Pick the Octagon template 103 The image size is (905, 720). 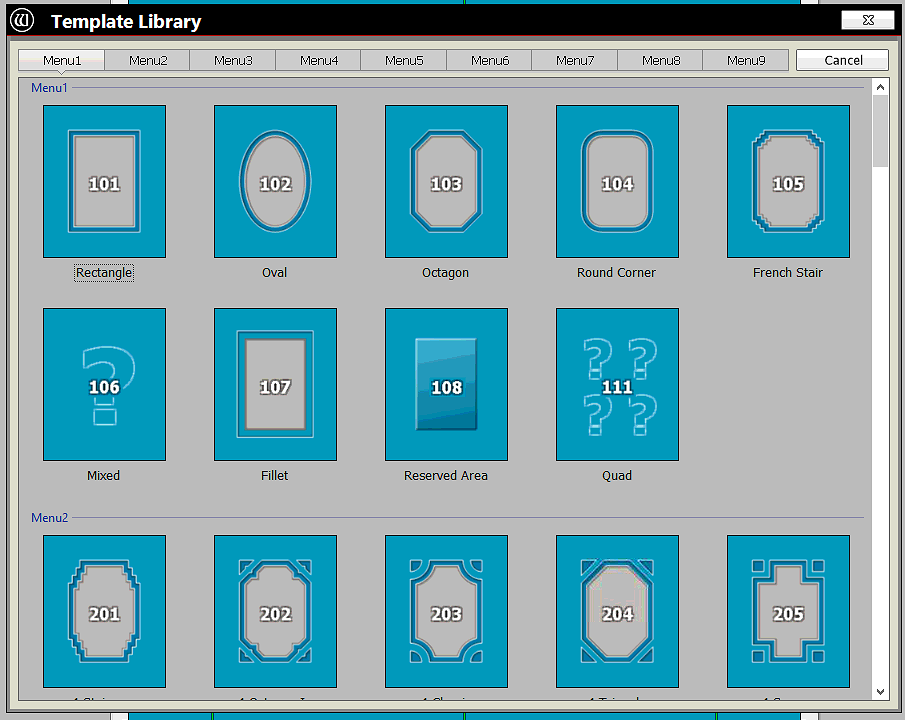446,182
